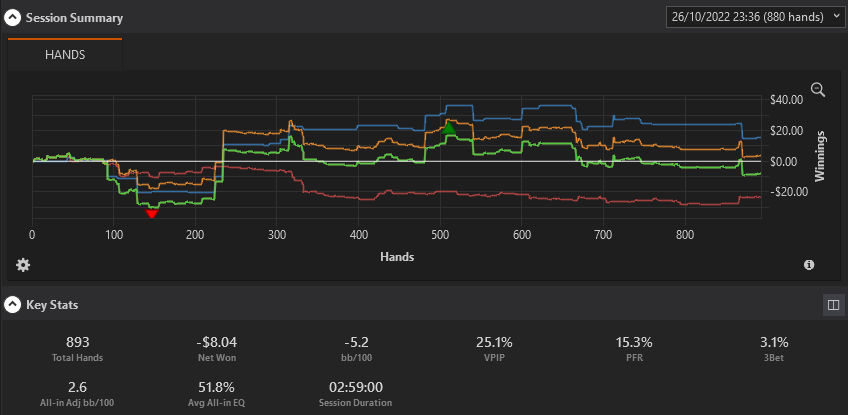Click the -$8.04 Net Won stat

tap(216, 349)
